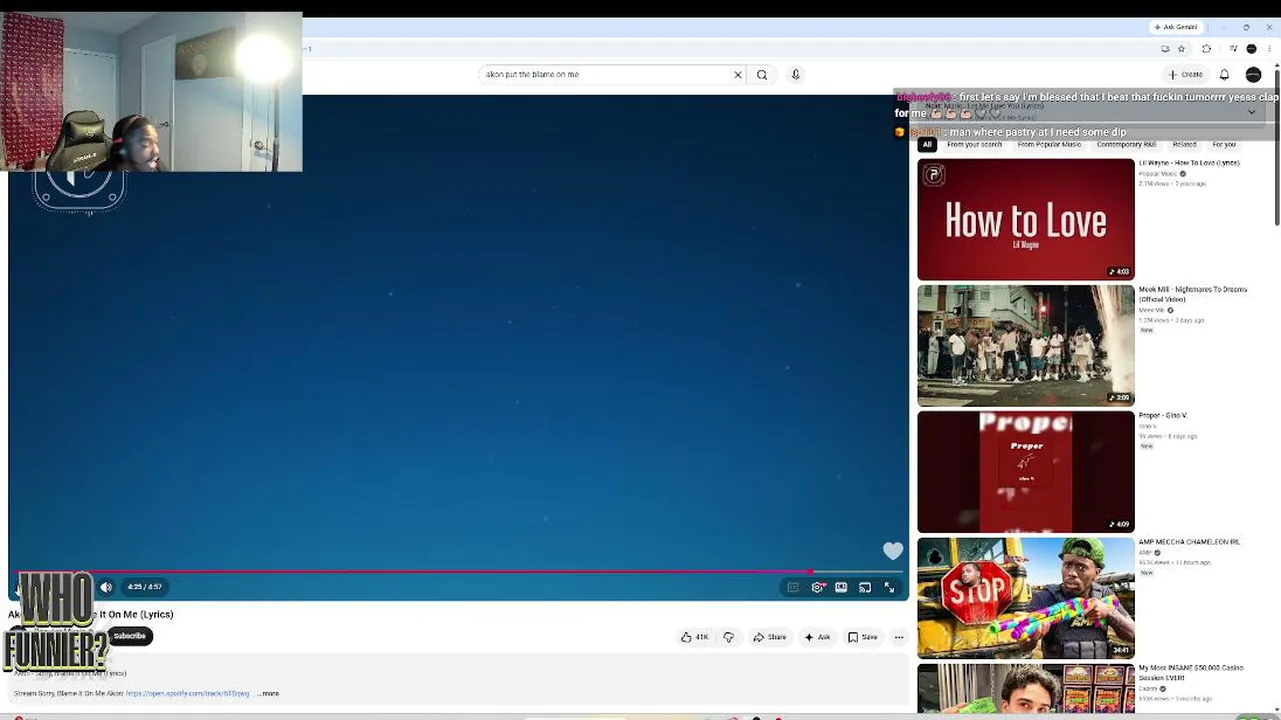Open the Chrome profile avatar

[x=1251, y=48]
